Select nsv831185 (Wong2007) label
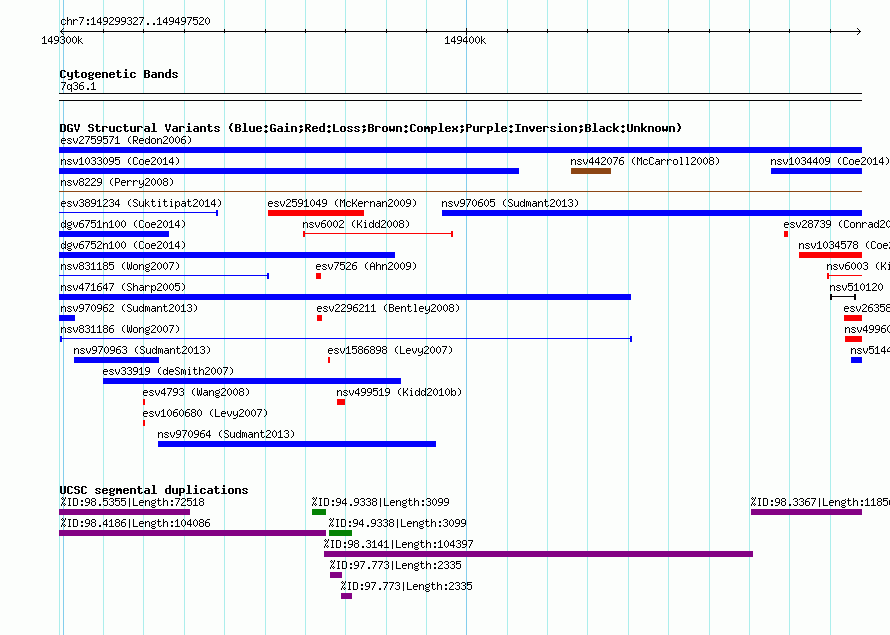The image size is (890, 635). (x=120, y=266)
